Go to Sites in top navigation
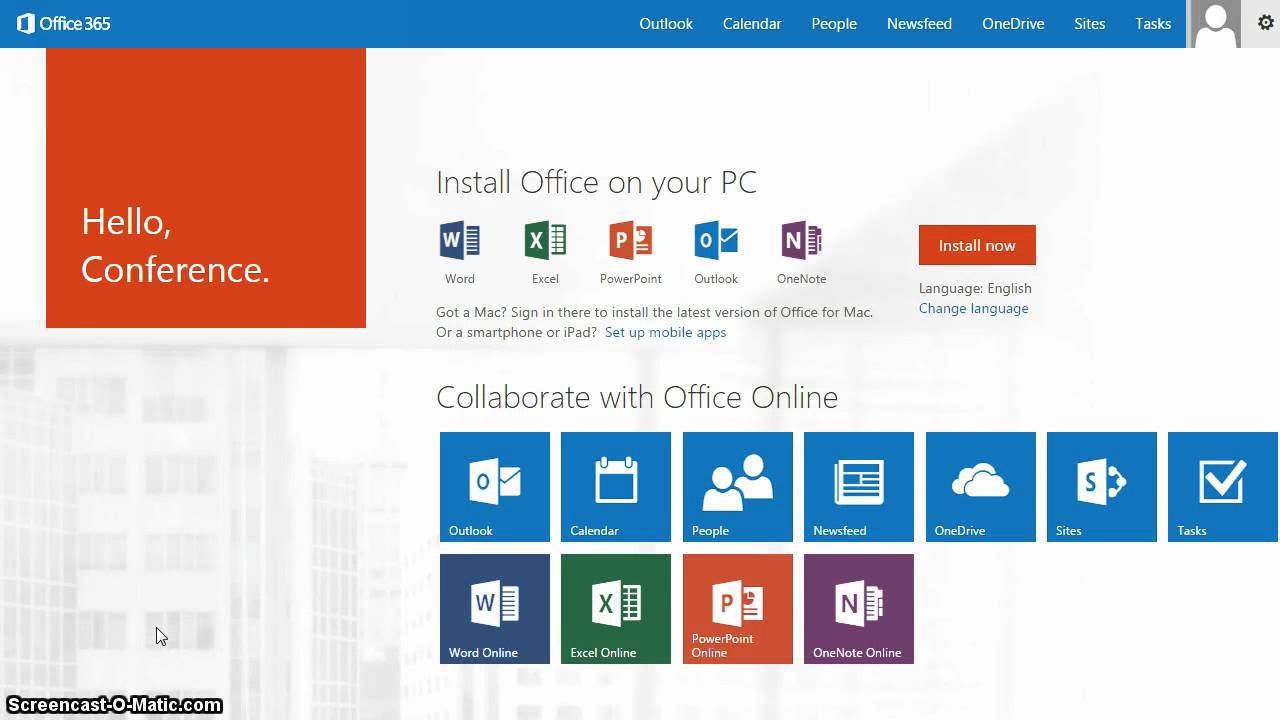 pos(1090,24)
